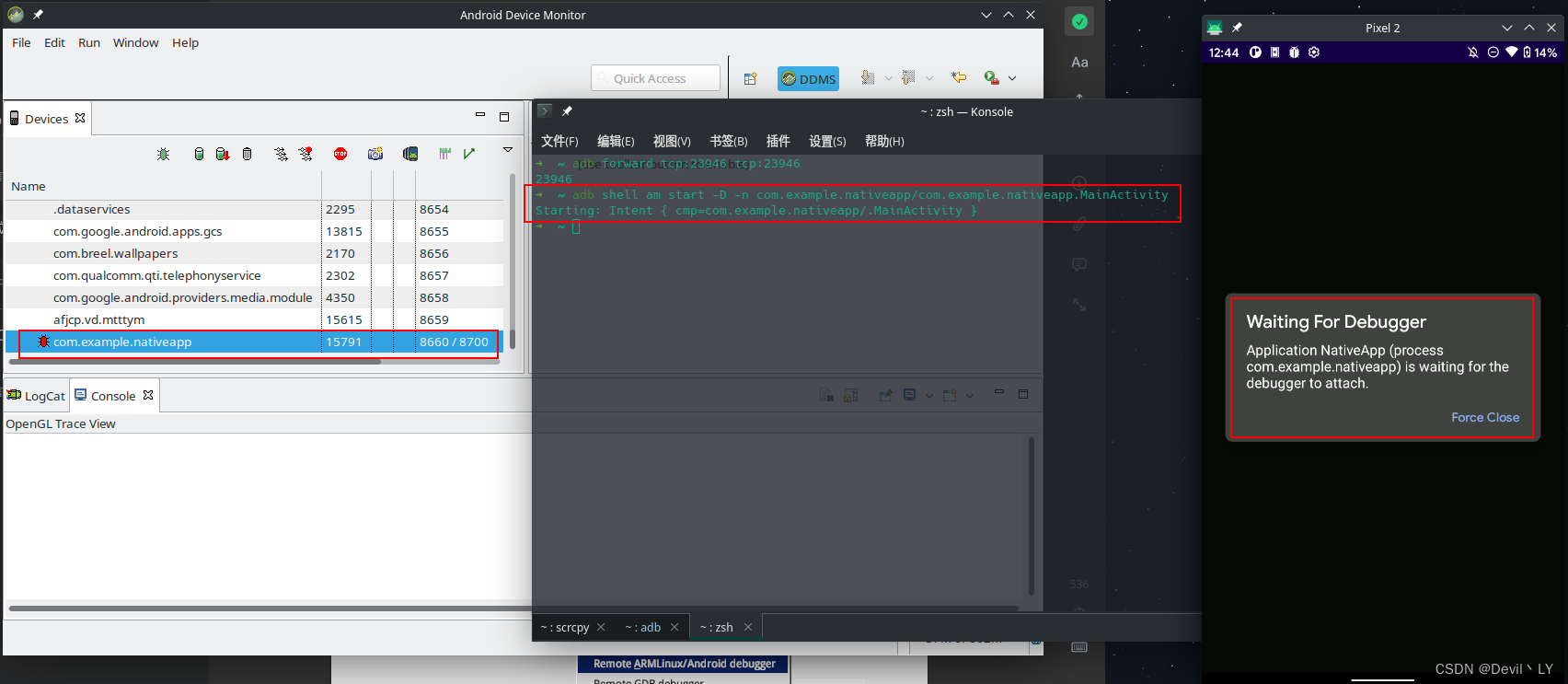Click the Remote ARMLinux/Android debugger menu entry
1568x684 pixels.
click(x=684, y=664)
